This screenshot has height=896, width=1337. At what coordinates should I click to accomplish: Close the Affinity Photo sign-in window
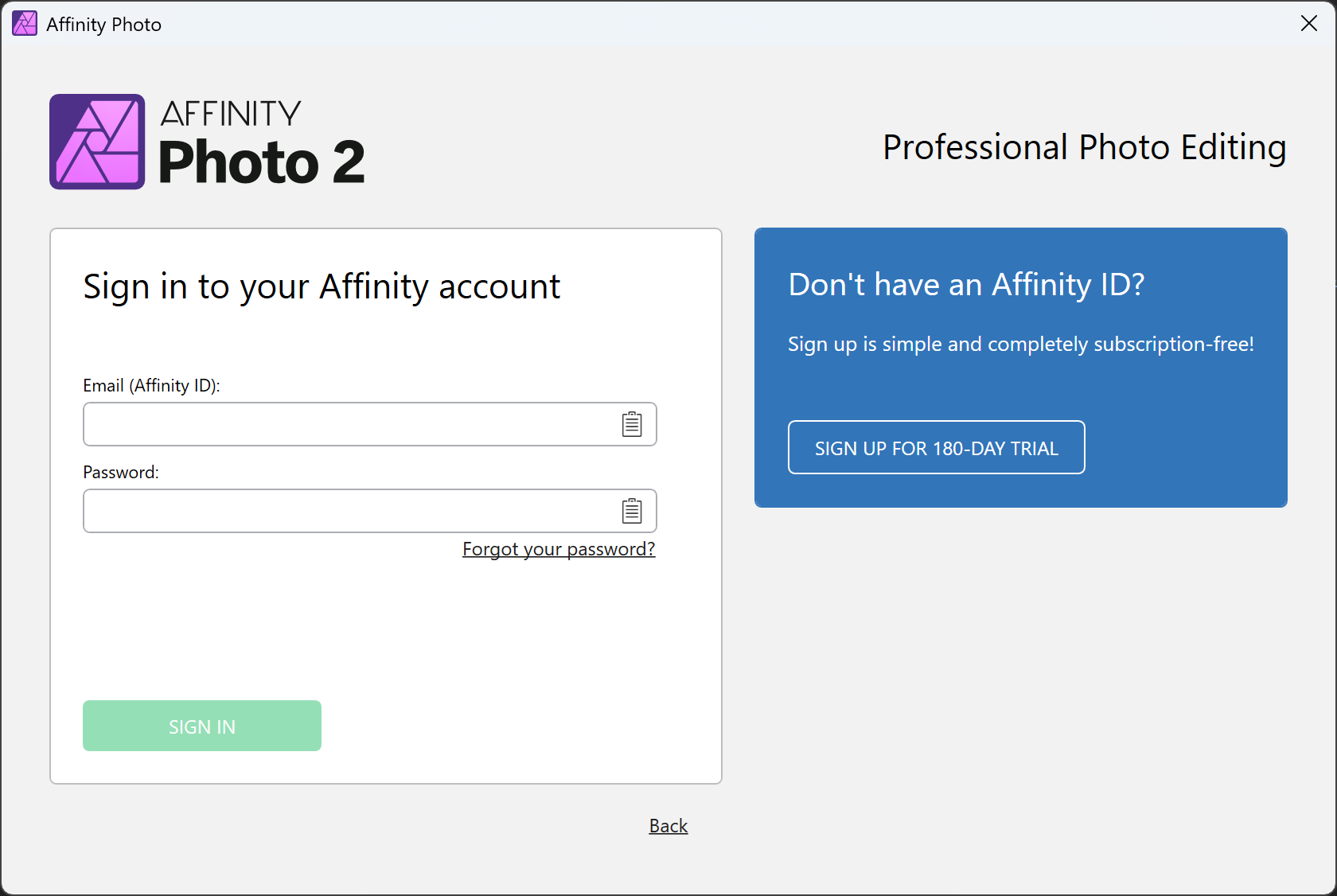[x=1309, y=24]
